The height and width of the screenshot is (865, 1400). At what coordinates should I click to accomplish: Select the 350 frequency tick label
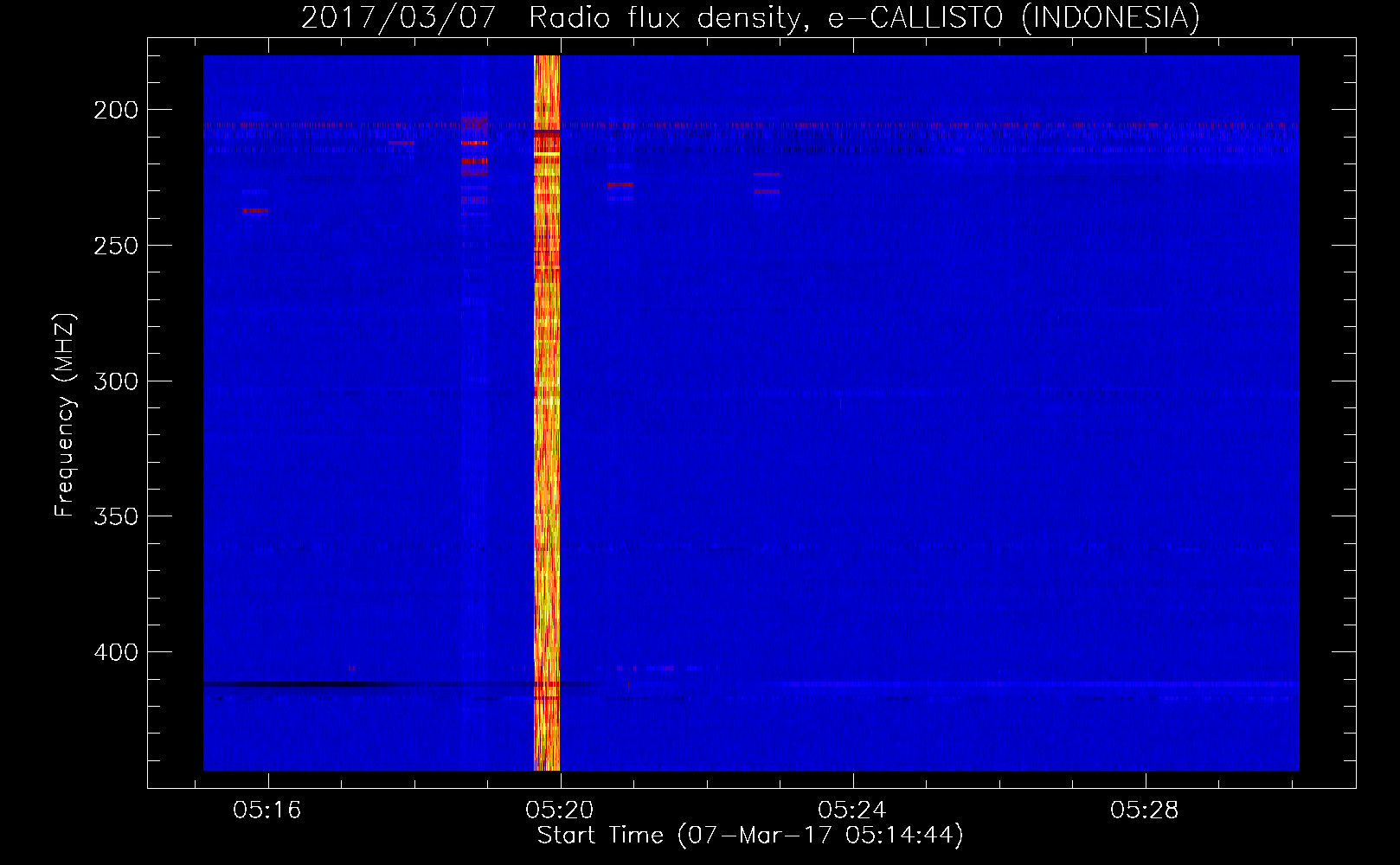(116, 516)
